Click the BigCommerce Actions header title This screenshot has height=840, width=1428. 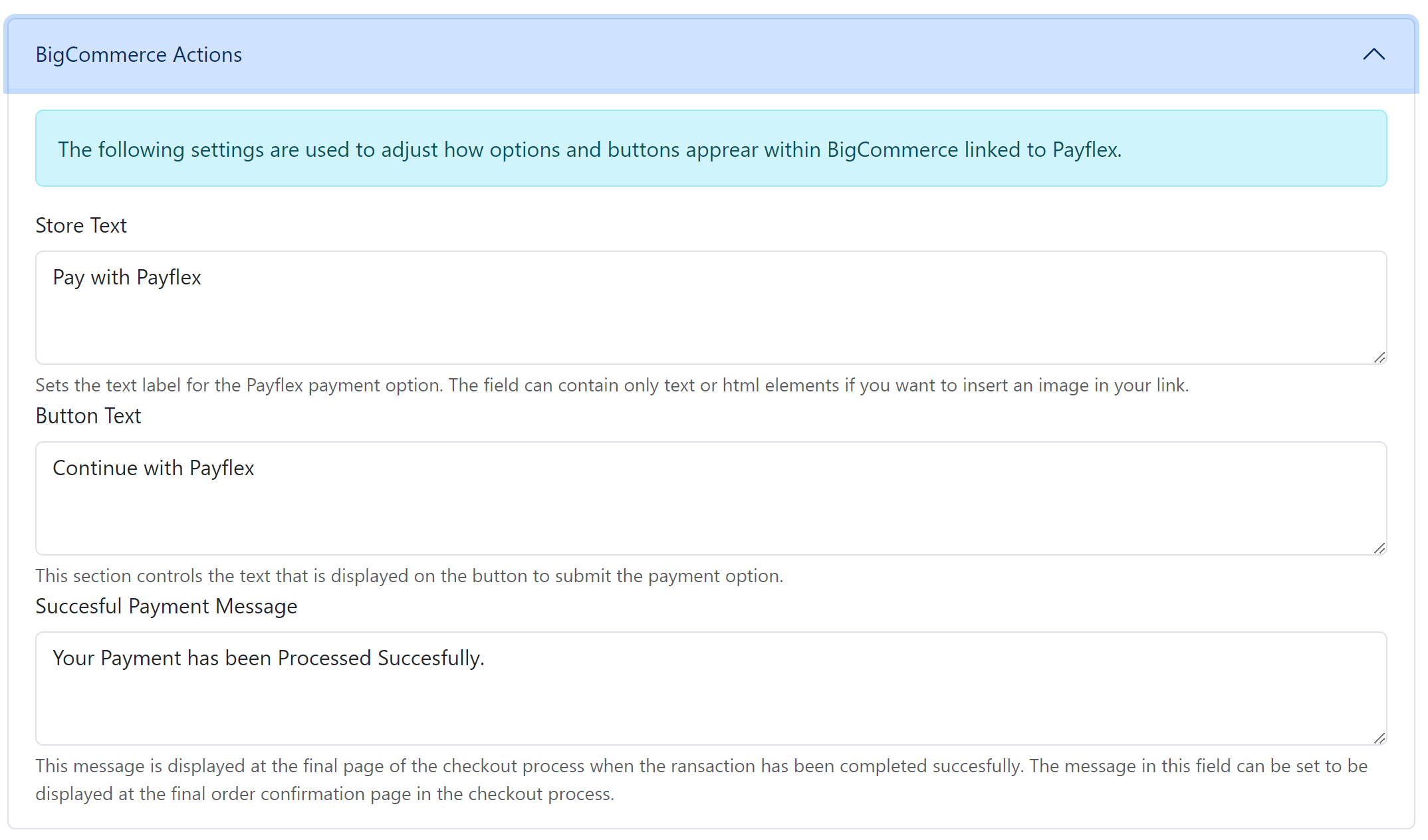click(x=138, y=54)
